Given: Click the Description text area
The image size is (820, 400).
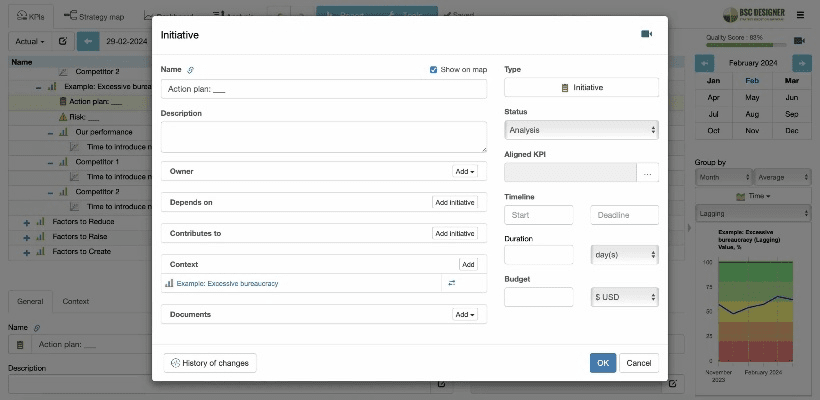Looking at the screenshot, I should click(x=323, y=137).
